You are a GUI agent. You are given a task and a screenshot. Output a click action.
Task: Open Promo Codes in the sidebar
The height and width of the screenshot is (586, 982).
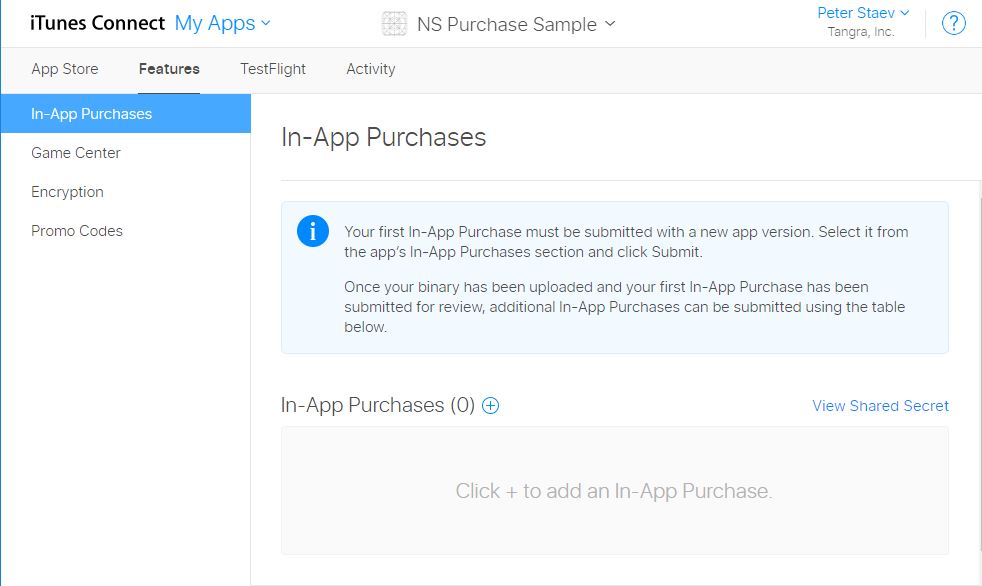point(77,231)
